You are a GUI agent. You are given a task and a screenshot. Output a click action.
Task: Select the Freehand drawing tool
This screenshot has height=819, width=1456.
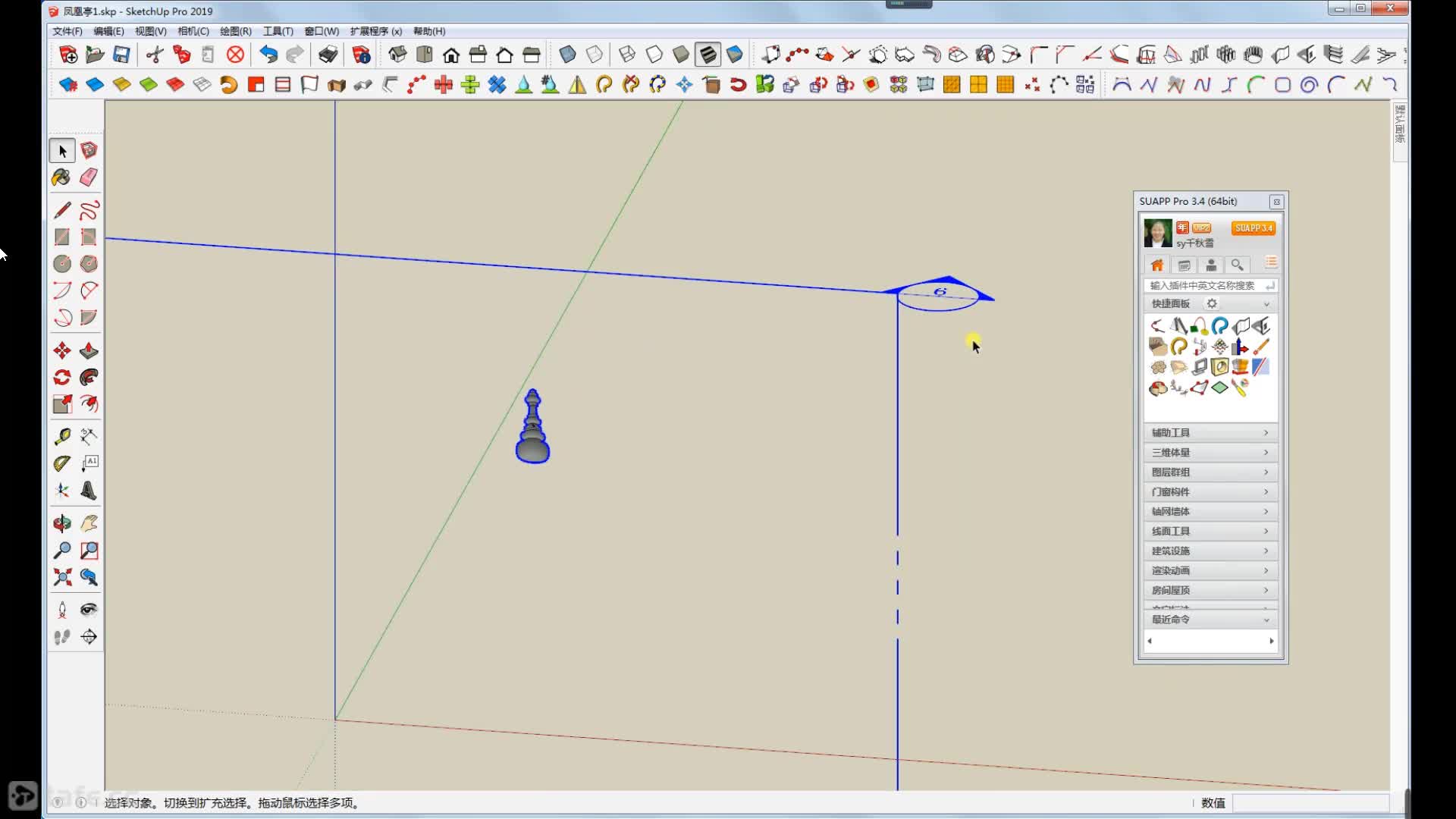[89, 210]
